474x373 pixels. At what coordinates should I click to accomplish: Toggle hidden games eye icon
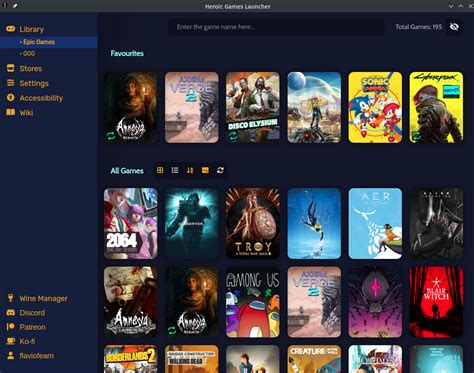454,27
